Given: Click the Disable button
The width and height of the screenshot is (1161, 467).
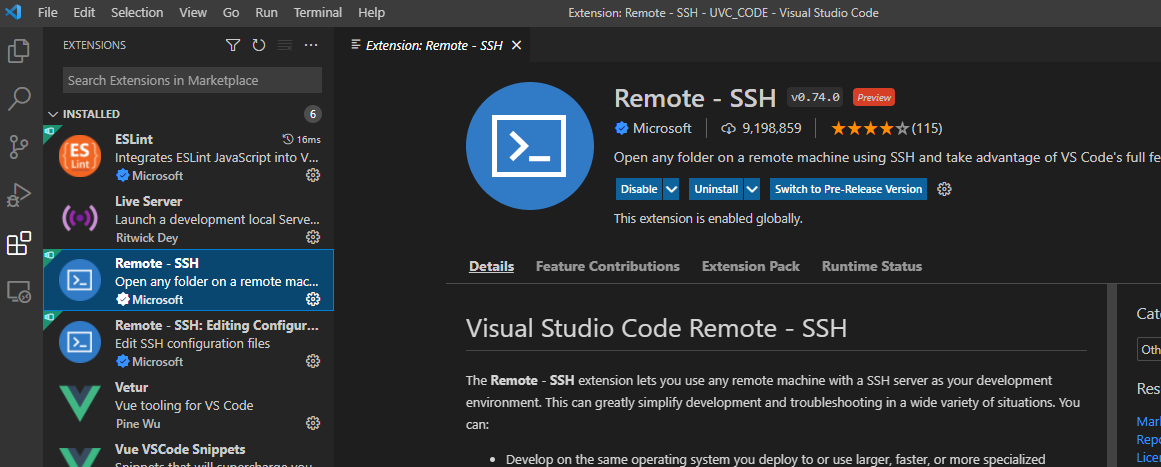Looking at the screenshot, I should [x=639, y=189].
